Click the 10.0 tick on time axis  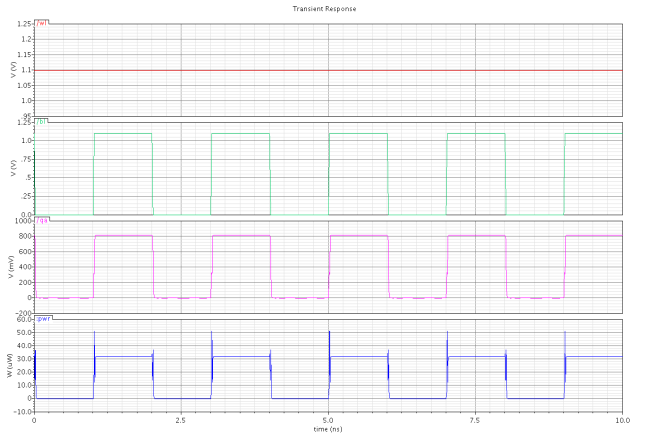621,420
